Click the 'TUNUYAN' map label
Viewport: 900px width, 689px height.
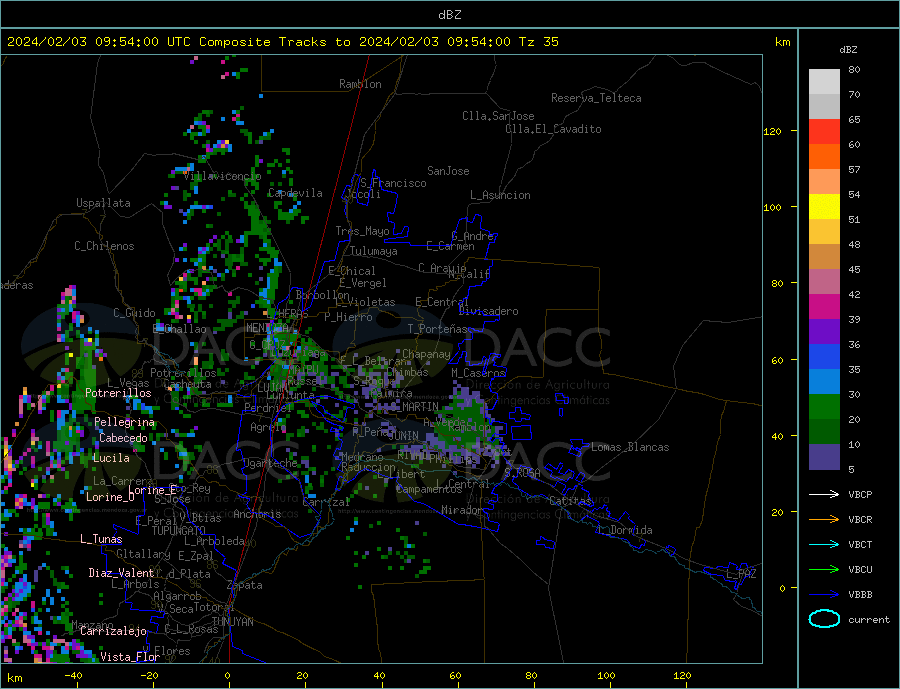coord(232,622)
